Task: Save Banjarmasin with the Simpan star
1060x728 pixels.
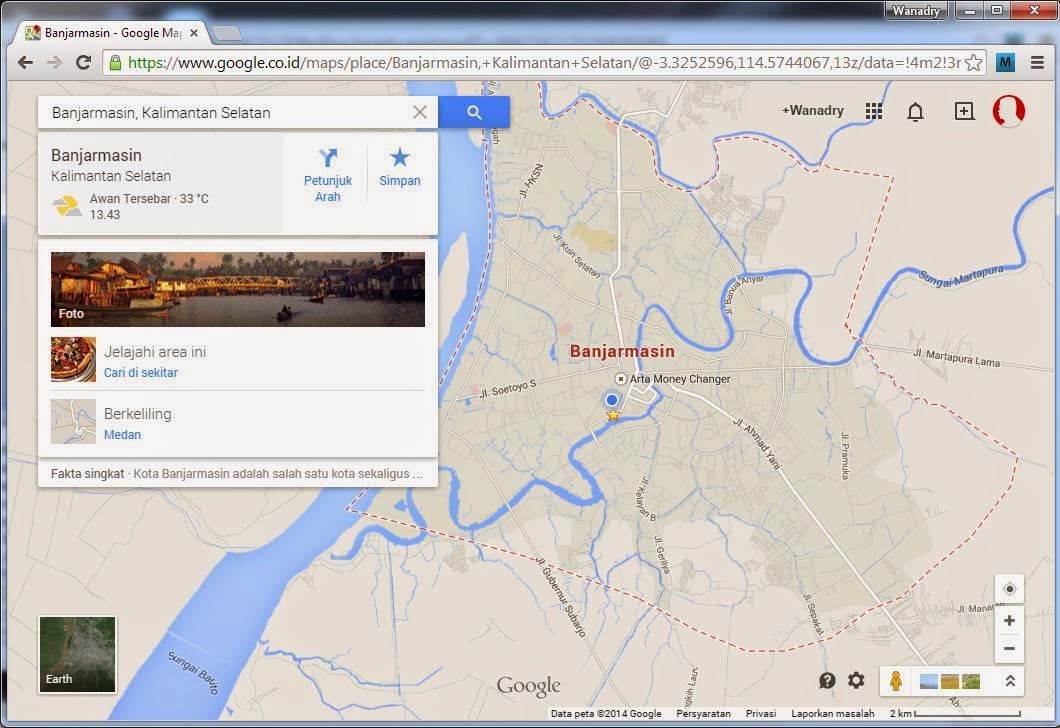Action: pos(399,158)
